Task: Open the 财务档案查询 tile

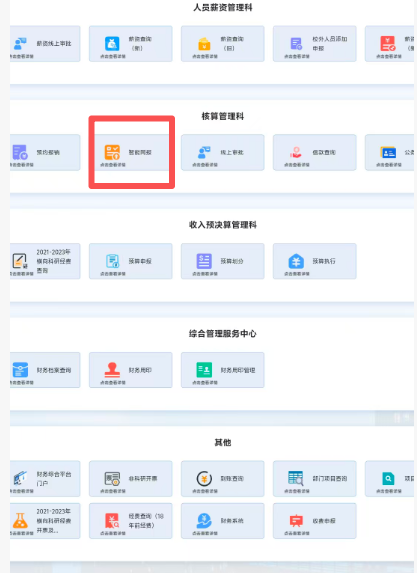Action: click(x=45, y=370)
